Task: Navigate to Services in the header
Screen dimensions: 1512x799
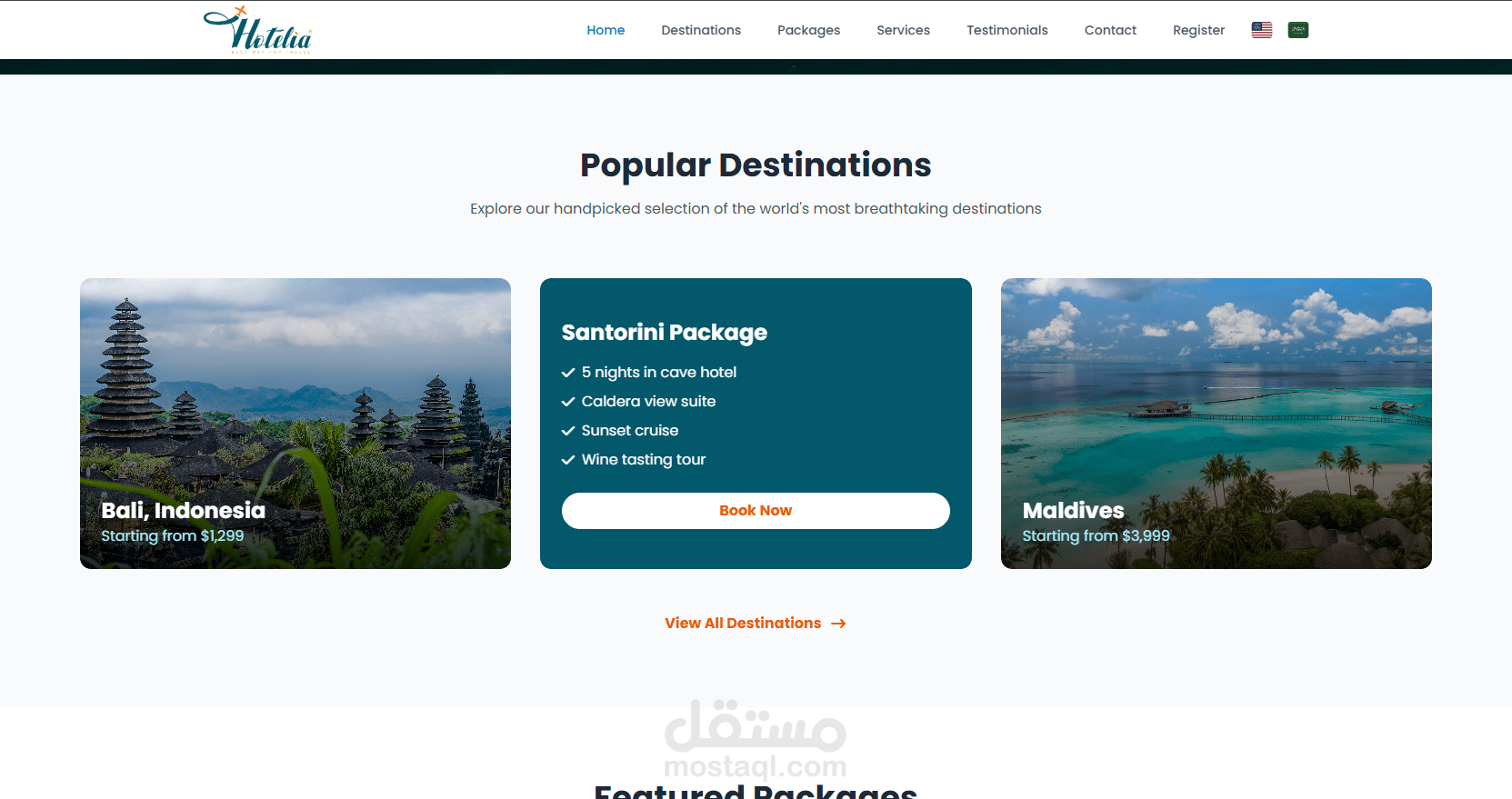Action: coord(903,30)
